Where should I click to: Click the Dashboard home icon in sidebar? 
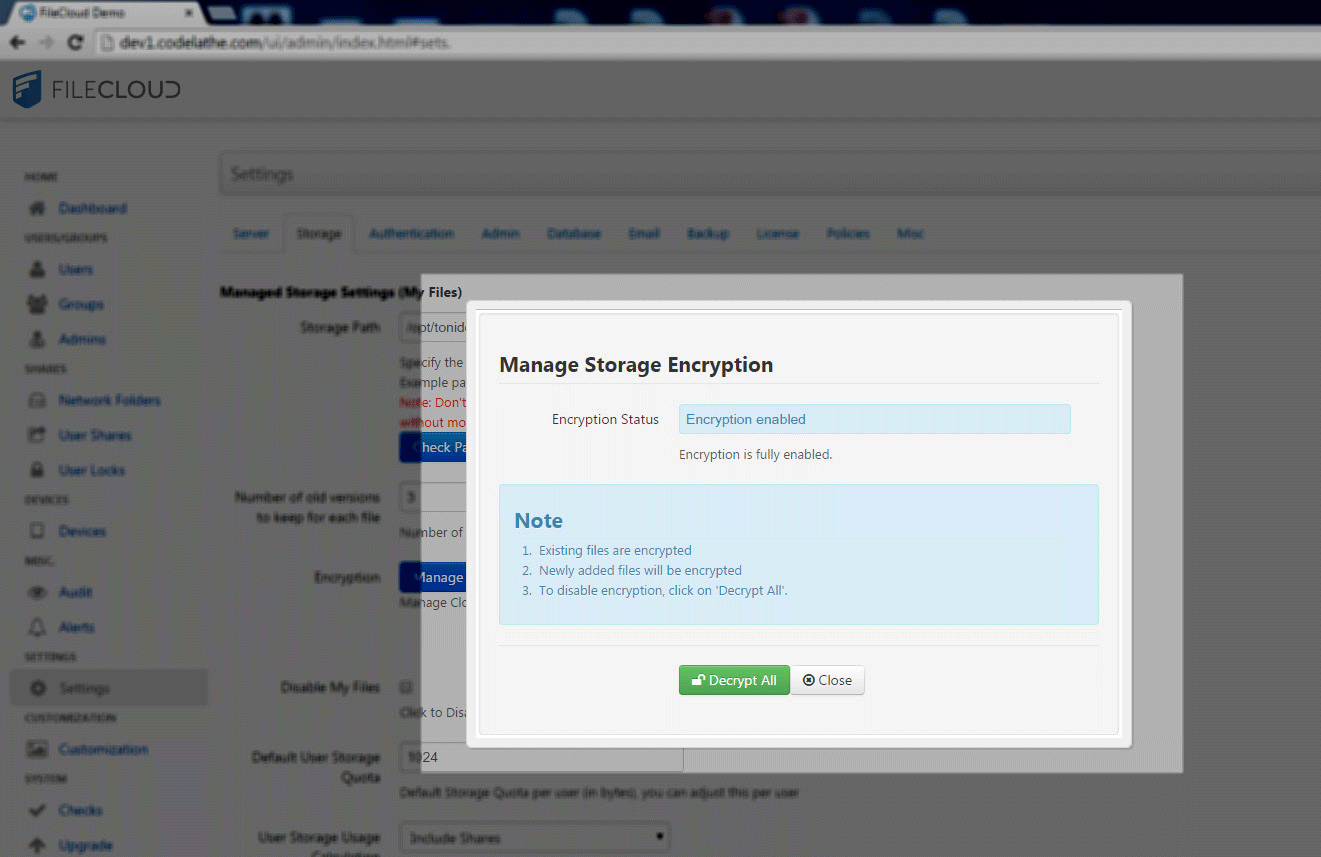[37, 209]
